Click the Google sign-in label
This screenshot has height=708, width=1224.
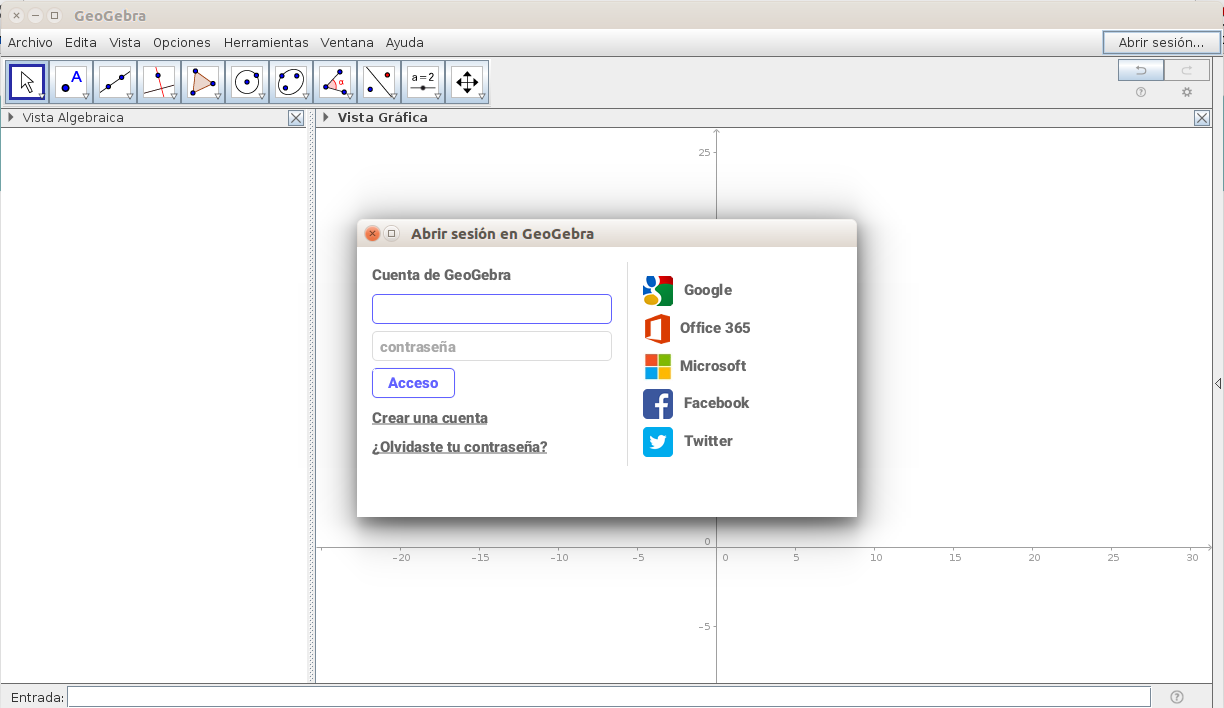click(708, 290)
